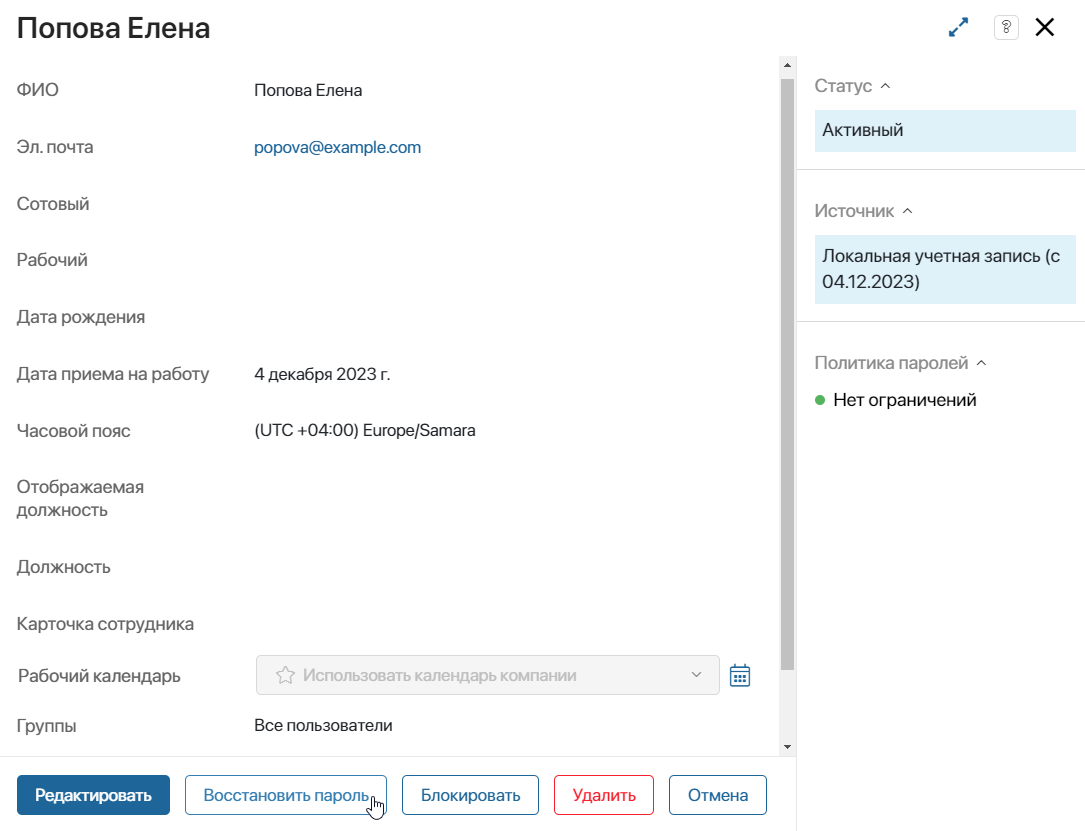Viewport: 1085px width, 831px height.
Task: Open the Рабочий календарь dropdown
Action: (488, 675)
